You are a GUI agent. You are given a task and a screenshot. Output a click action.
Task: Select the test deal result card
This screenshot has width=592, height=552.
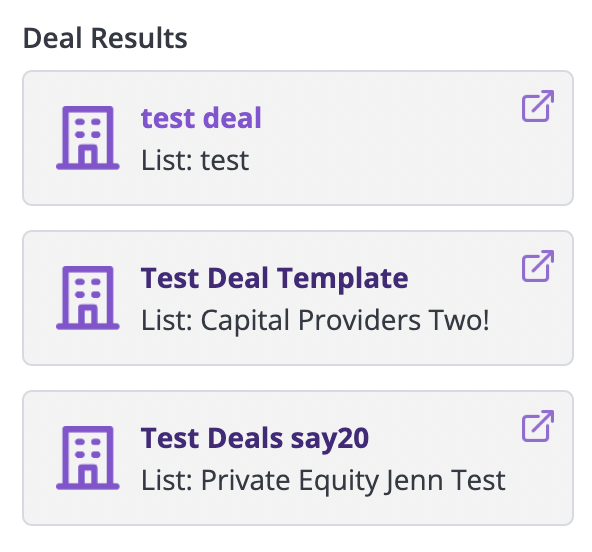(298, 138)
